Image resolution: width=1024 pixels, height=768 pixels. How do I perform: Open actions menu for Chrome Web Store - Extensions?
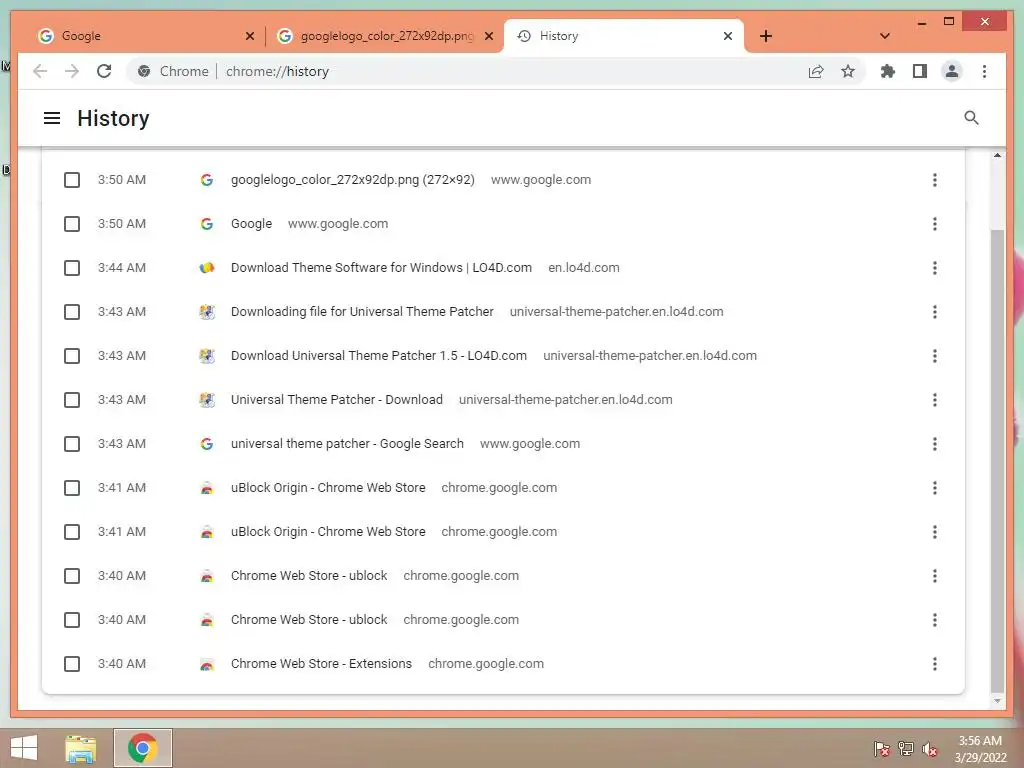point(935,664)
